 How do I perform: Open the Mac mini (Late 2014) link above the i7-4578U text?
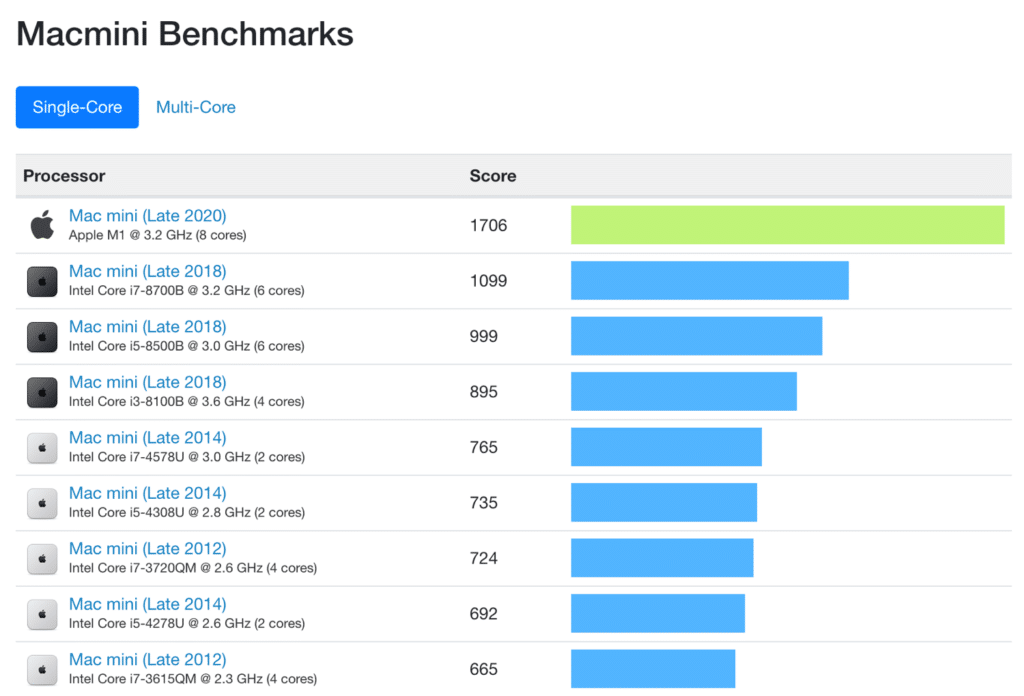tap(147, 437)
